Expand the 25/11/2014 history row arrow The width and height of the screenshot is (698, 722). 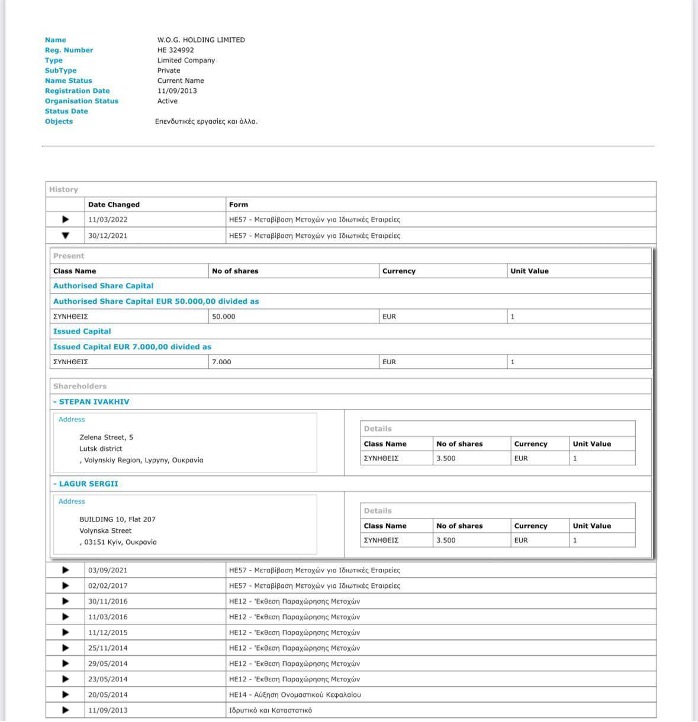(x=66, y=648)
